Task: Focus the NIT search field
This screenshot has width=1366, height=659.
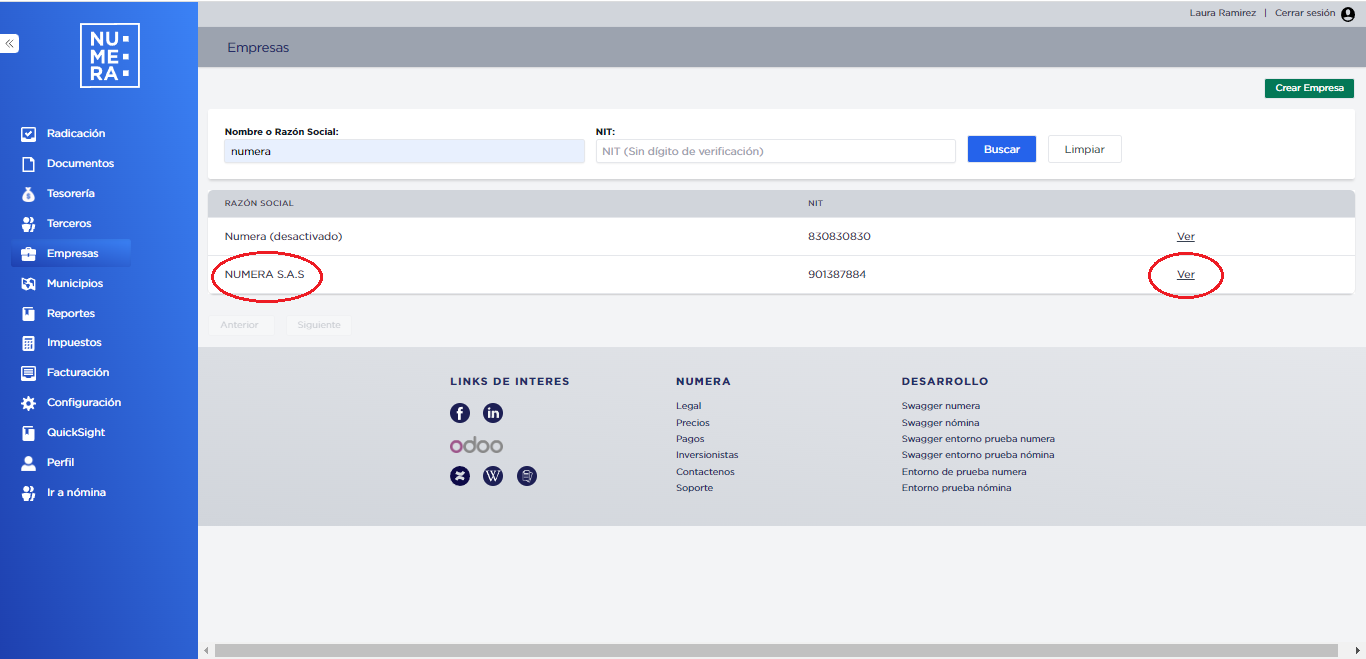Action: 776,151
